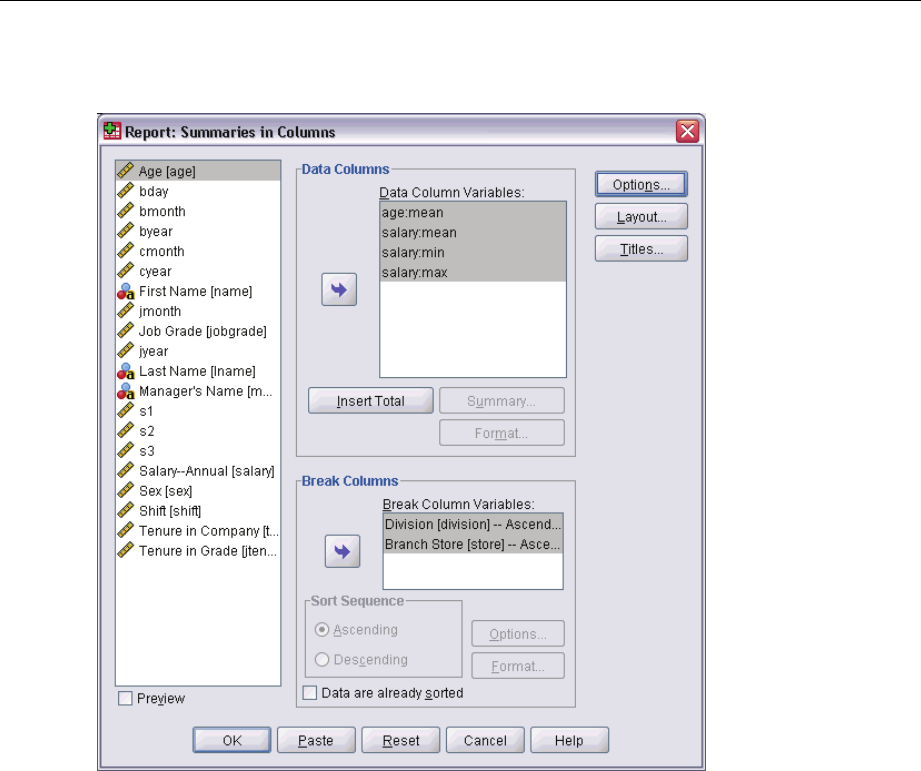This screenshot has height=771, width=921.
Task: Select Division [division] break variable
Action: 473,524
